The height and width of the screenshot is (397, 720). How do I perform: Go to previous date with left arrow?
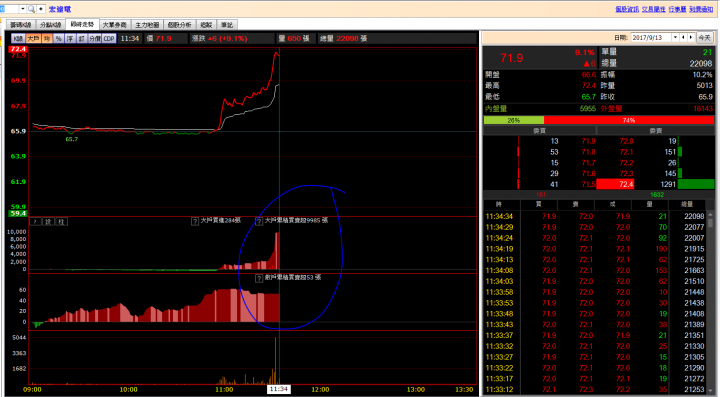683,38
